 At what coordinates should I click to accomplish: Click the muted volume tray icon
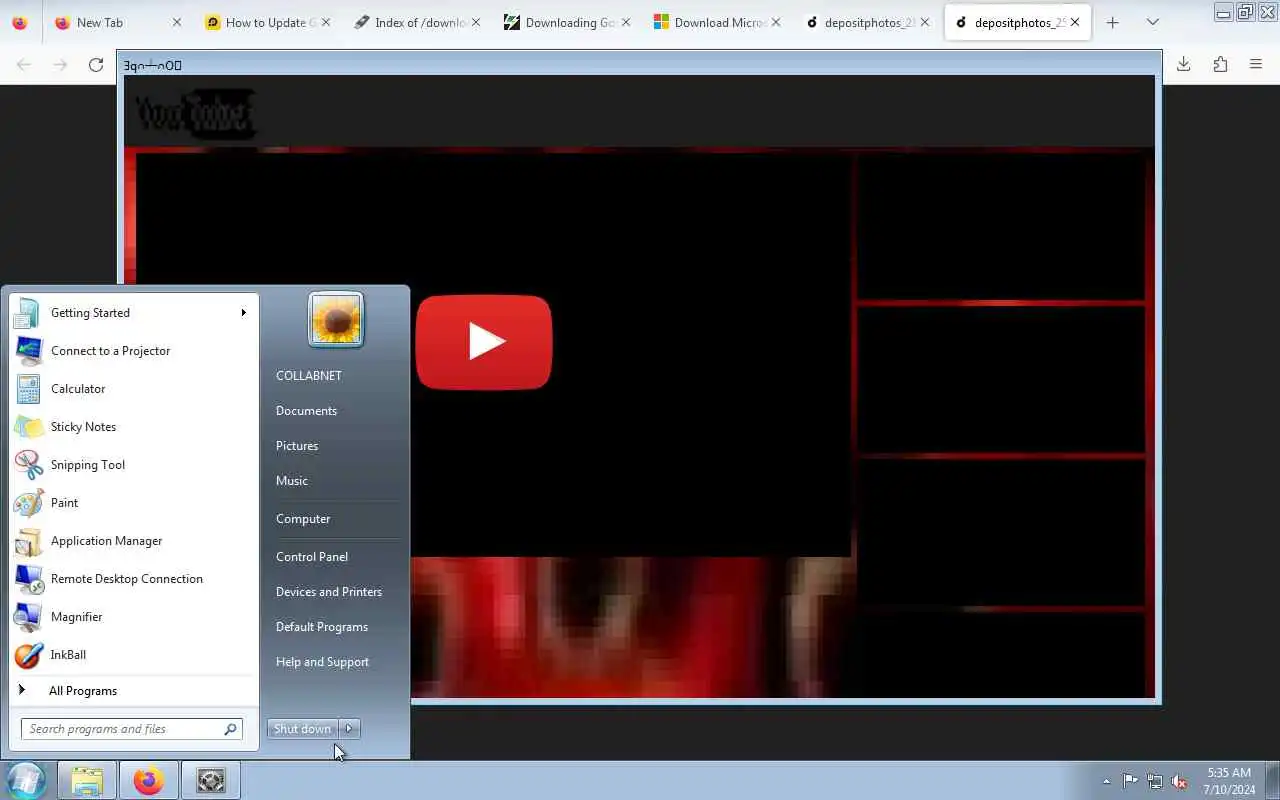(1179, 781)
